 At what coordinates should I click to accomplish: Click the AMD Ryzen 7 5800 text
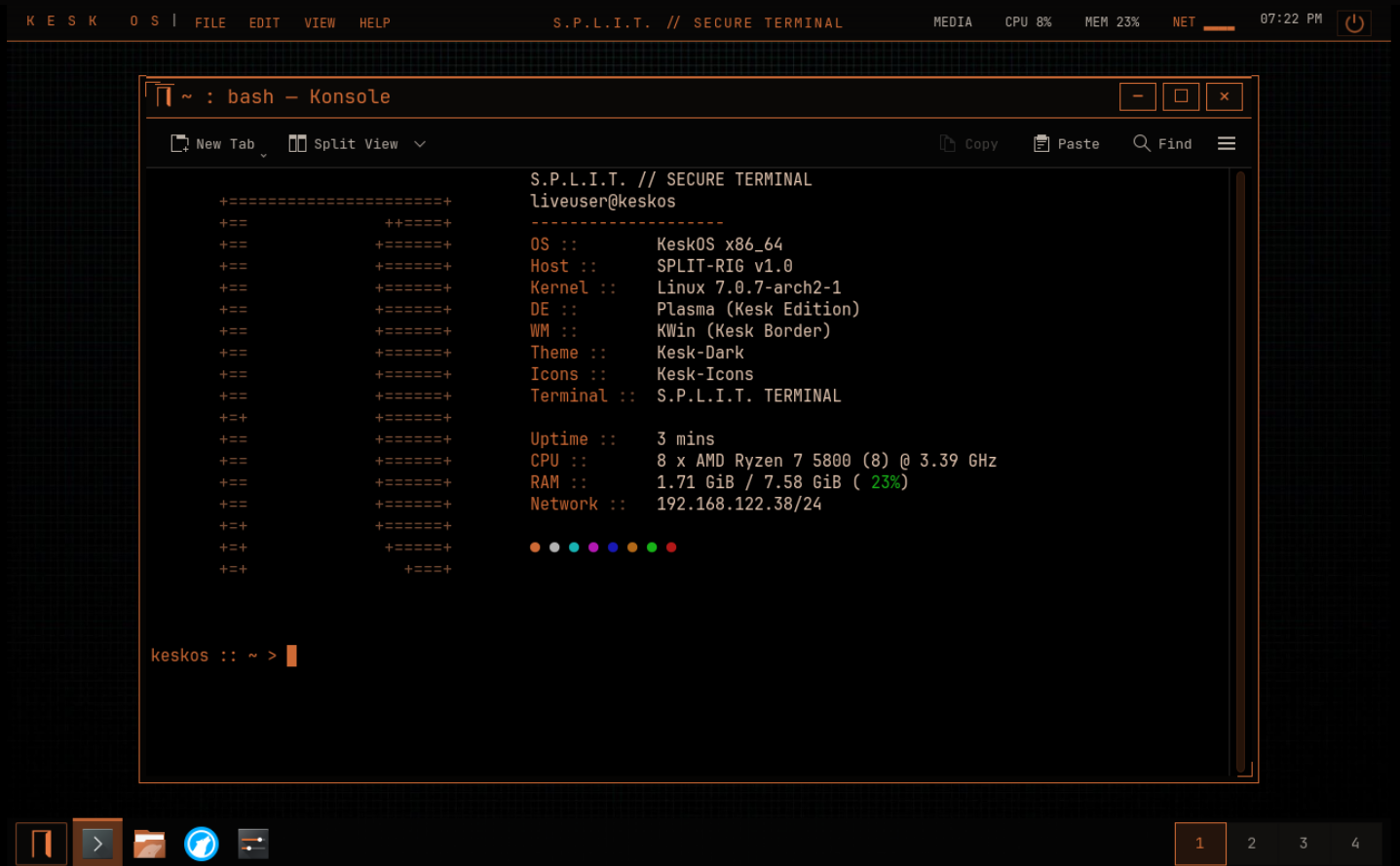point(774,461)
